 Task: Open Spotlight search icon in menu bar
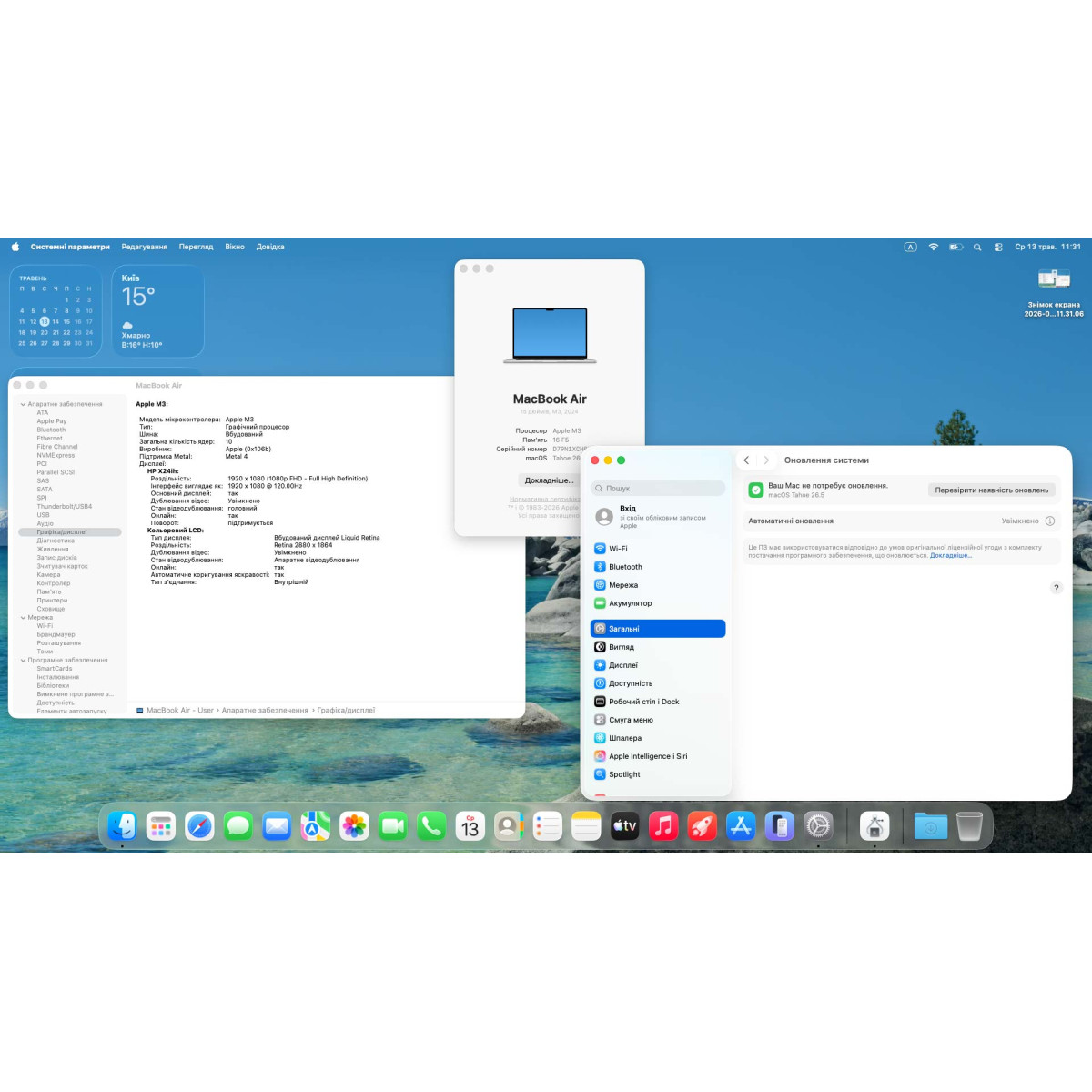[x=977, y=247]
